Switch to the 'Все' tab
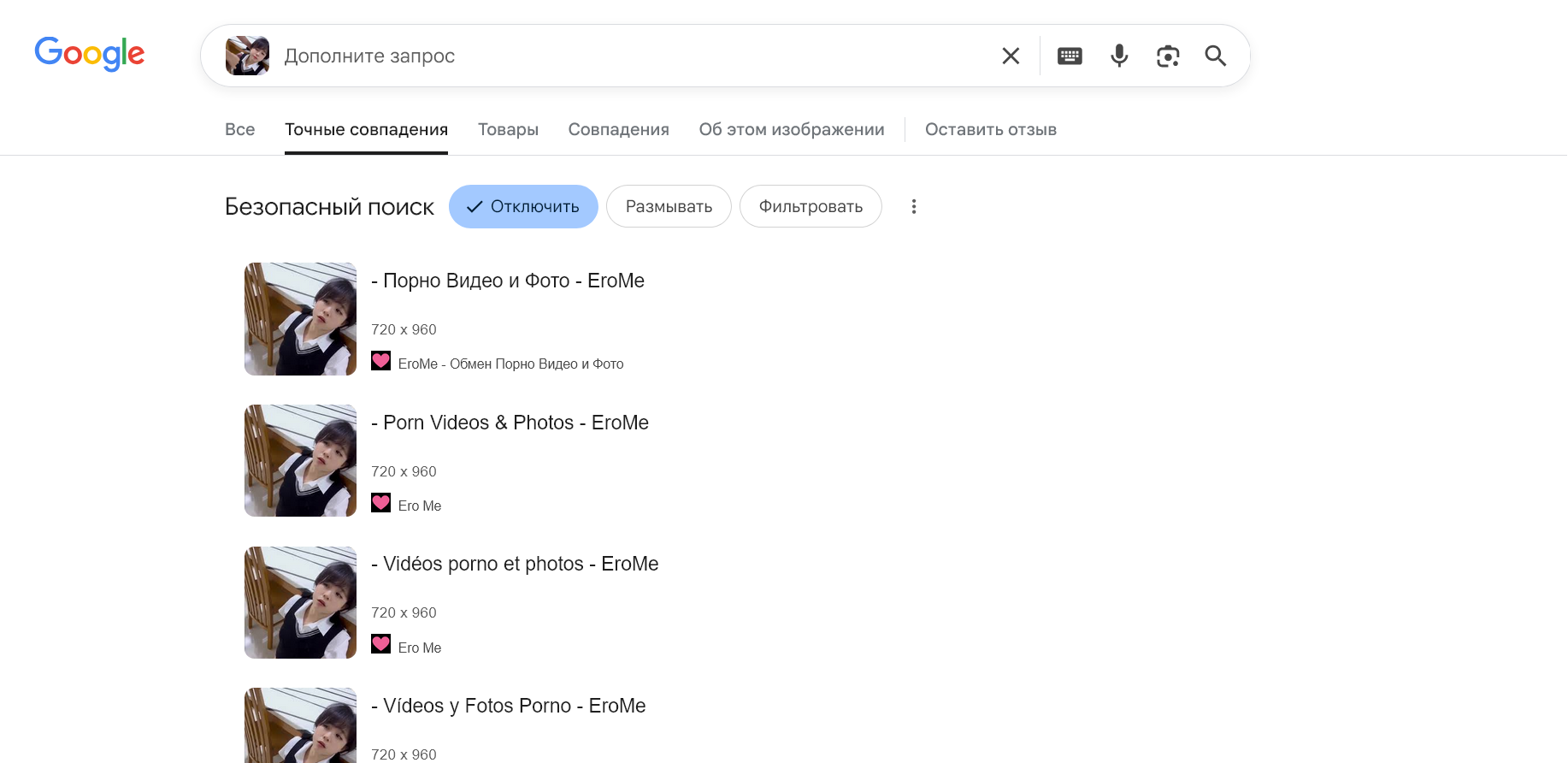Image resolution: width=1568 pixels, height=763 pixels. click(240, 129)
